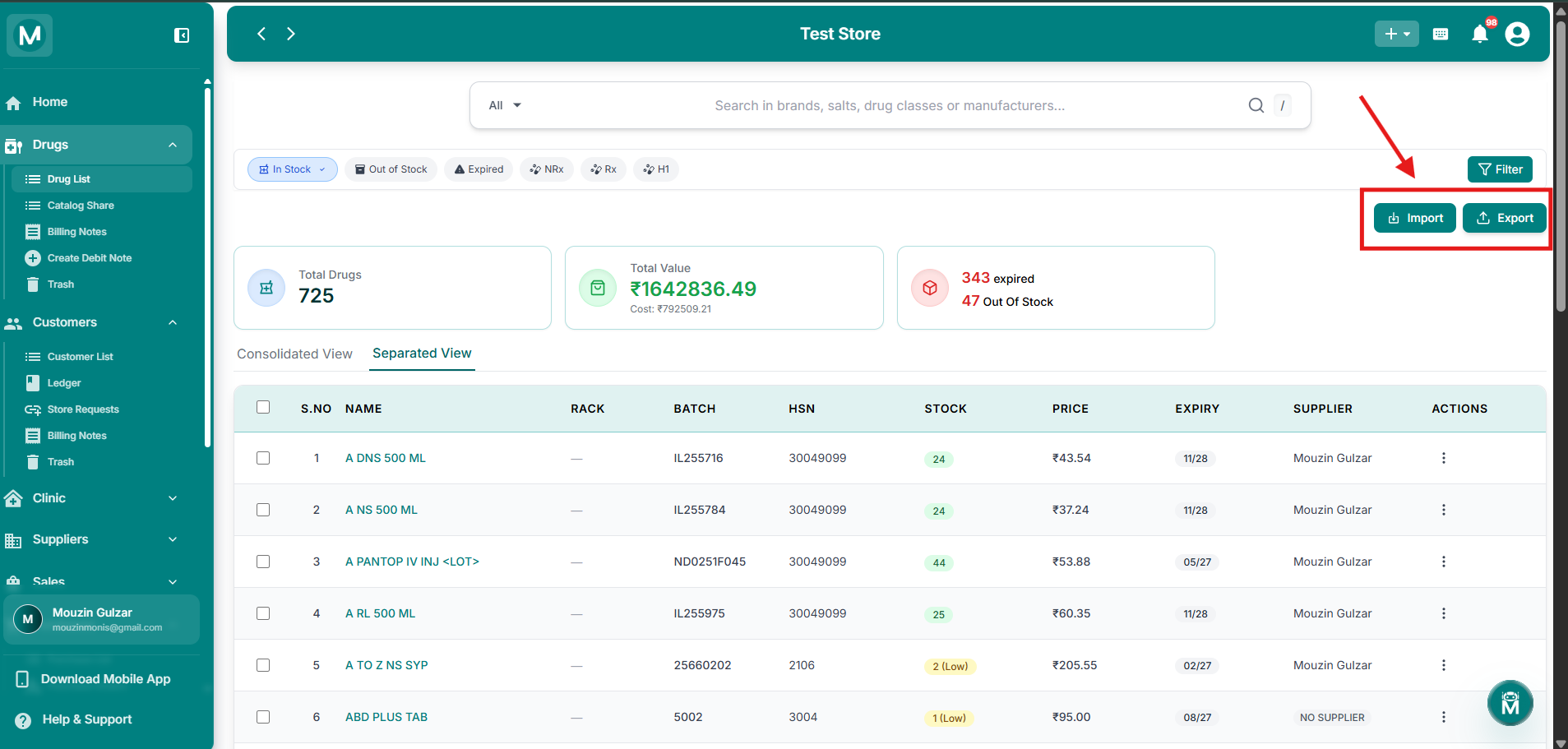Open actions menu for A NS 500 ML
Image resolution: width=1568 pixels, height=749 pixels.
click(x=1444, y=510)
